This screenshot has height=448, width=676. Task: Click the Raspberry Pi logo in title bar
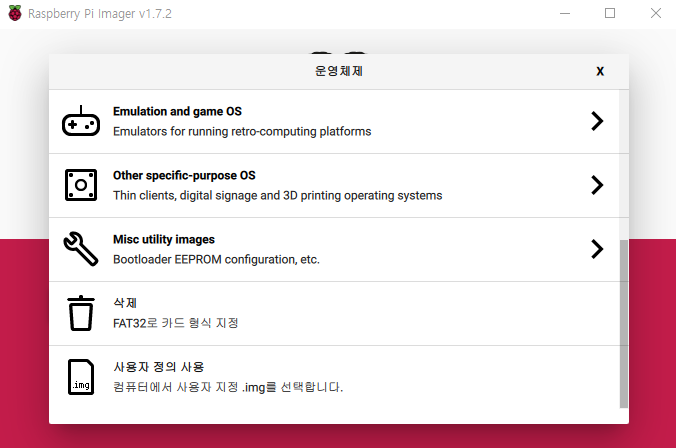pos(15,13)
